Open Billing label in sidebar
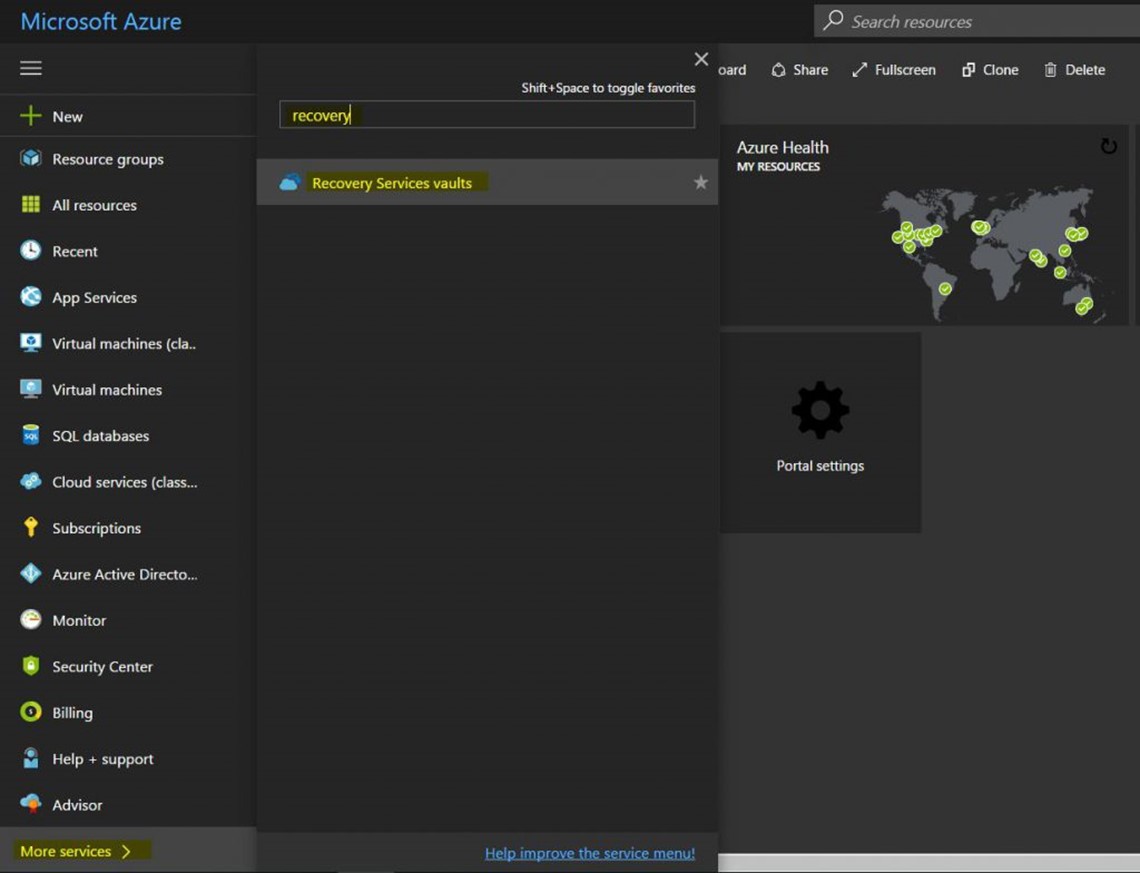1140x873 pixels. click(72, 712)
